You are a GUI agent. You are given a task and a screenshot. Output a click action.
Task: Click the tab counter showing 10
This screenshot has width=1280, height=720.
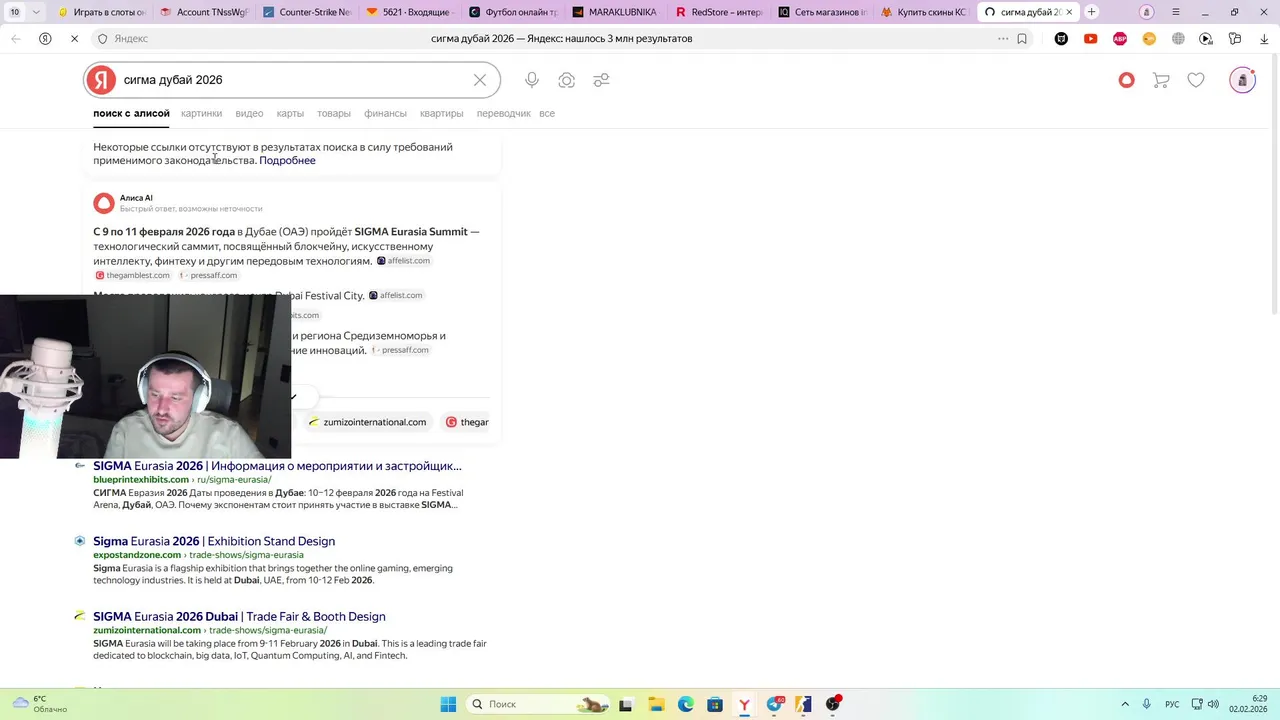pos(15,12)
